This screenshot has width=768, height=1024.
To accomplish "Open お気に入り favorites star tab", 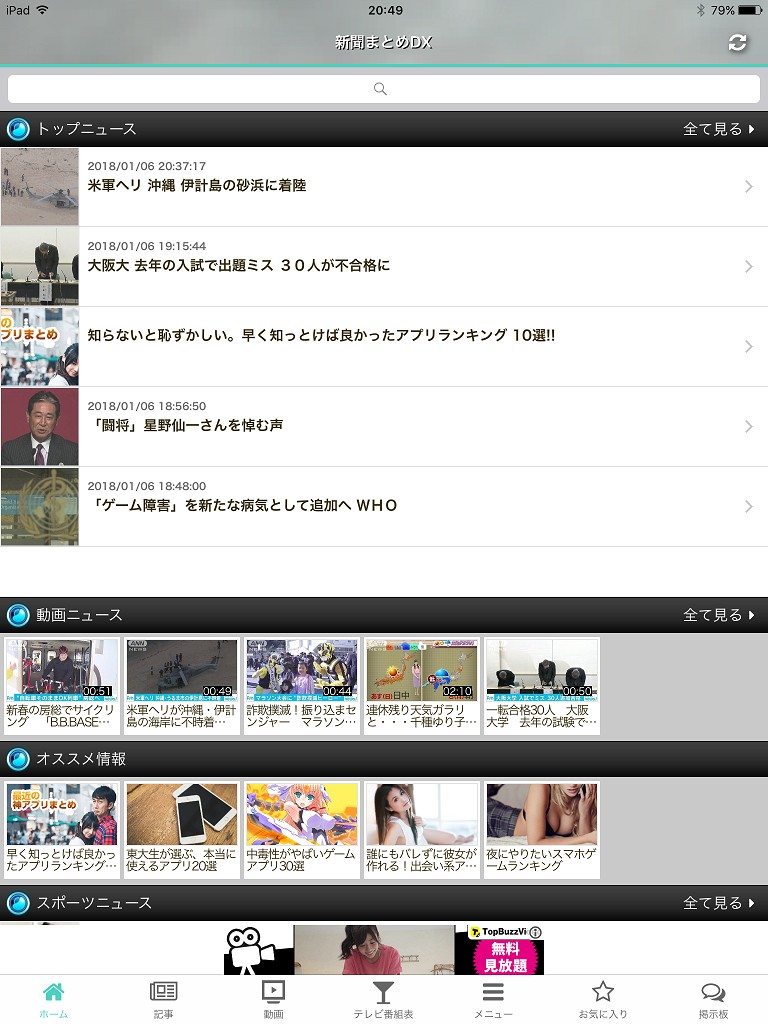I will (x=603, y=998).
